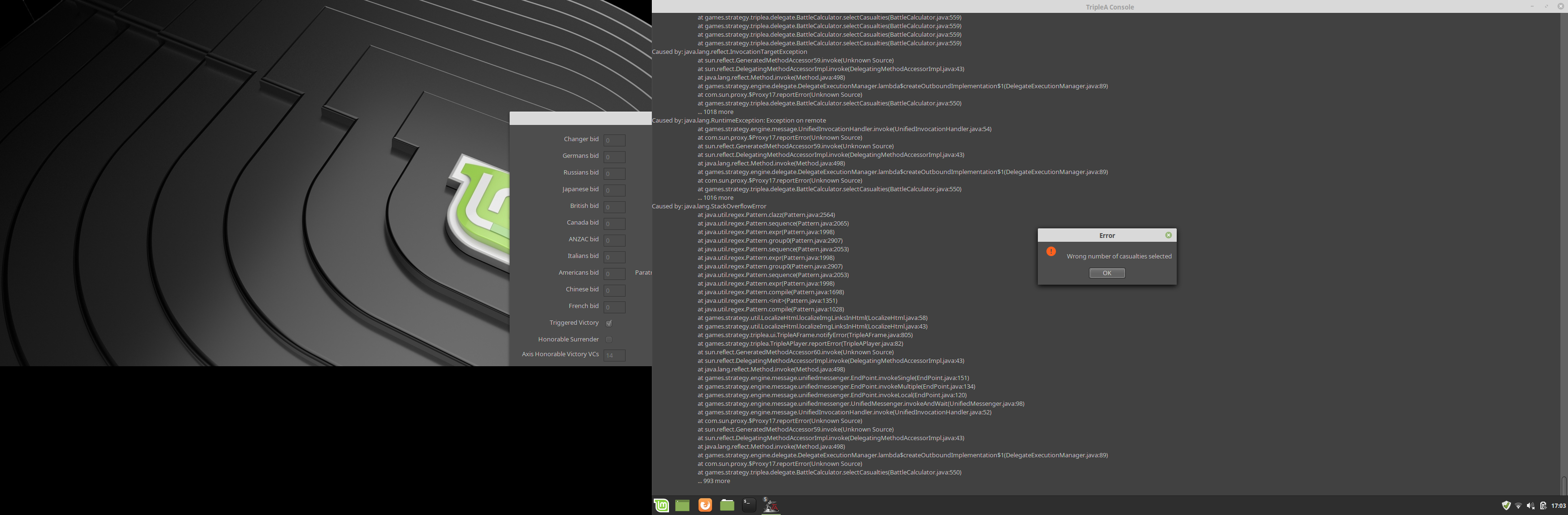
Task: Click the Canada bid field
Action: click(614, 224)
